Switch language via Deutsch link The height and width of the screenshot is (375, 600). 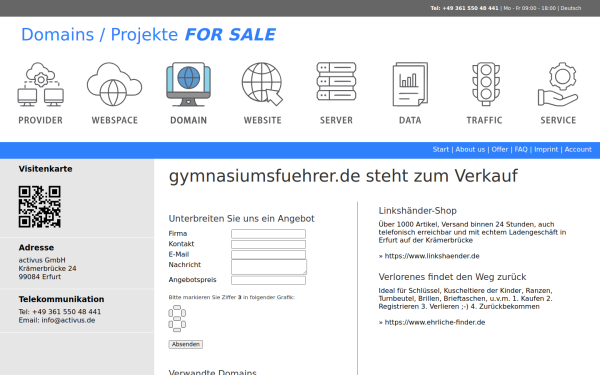(571, 8)
